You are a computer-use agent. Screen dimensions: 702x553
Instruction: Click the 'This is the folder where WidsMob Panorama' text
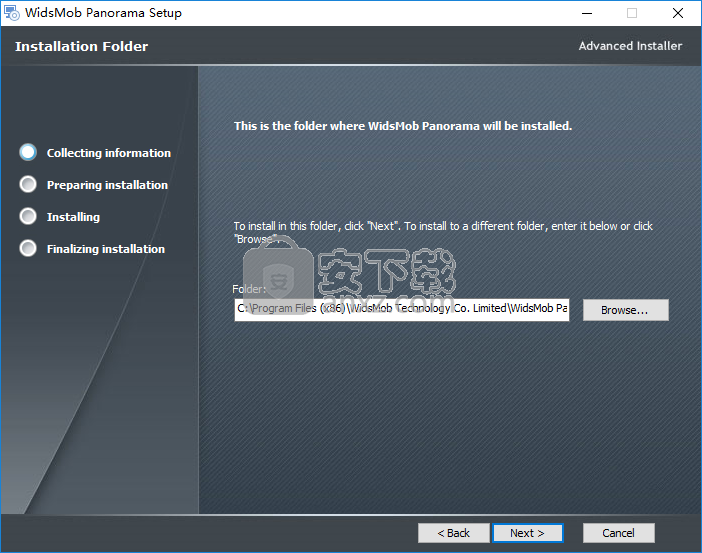(x=403, y=126)
